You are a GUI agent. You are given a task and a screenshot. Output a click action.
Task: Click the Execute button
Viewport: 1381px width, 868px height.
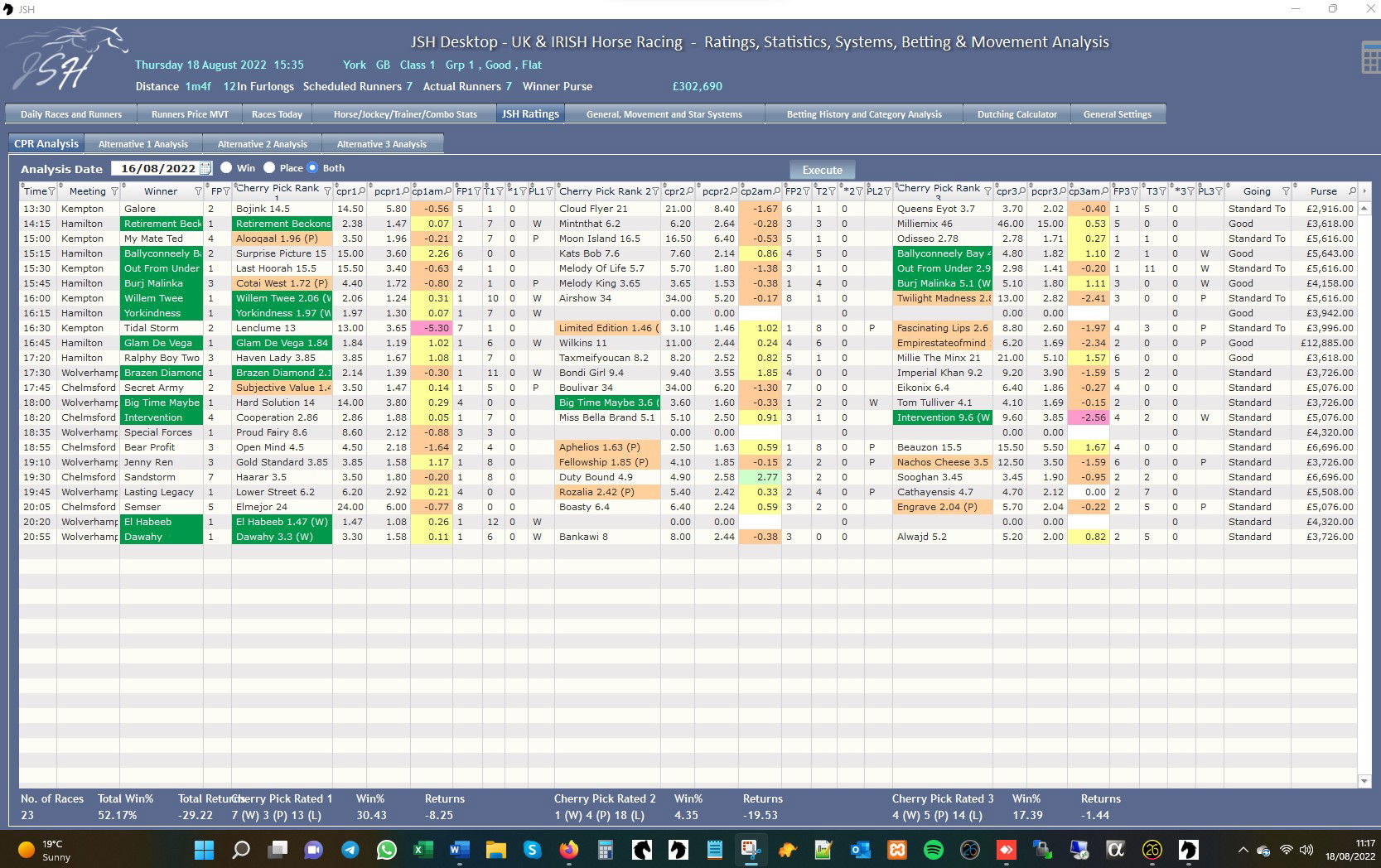pos(823,170)
